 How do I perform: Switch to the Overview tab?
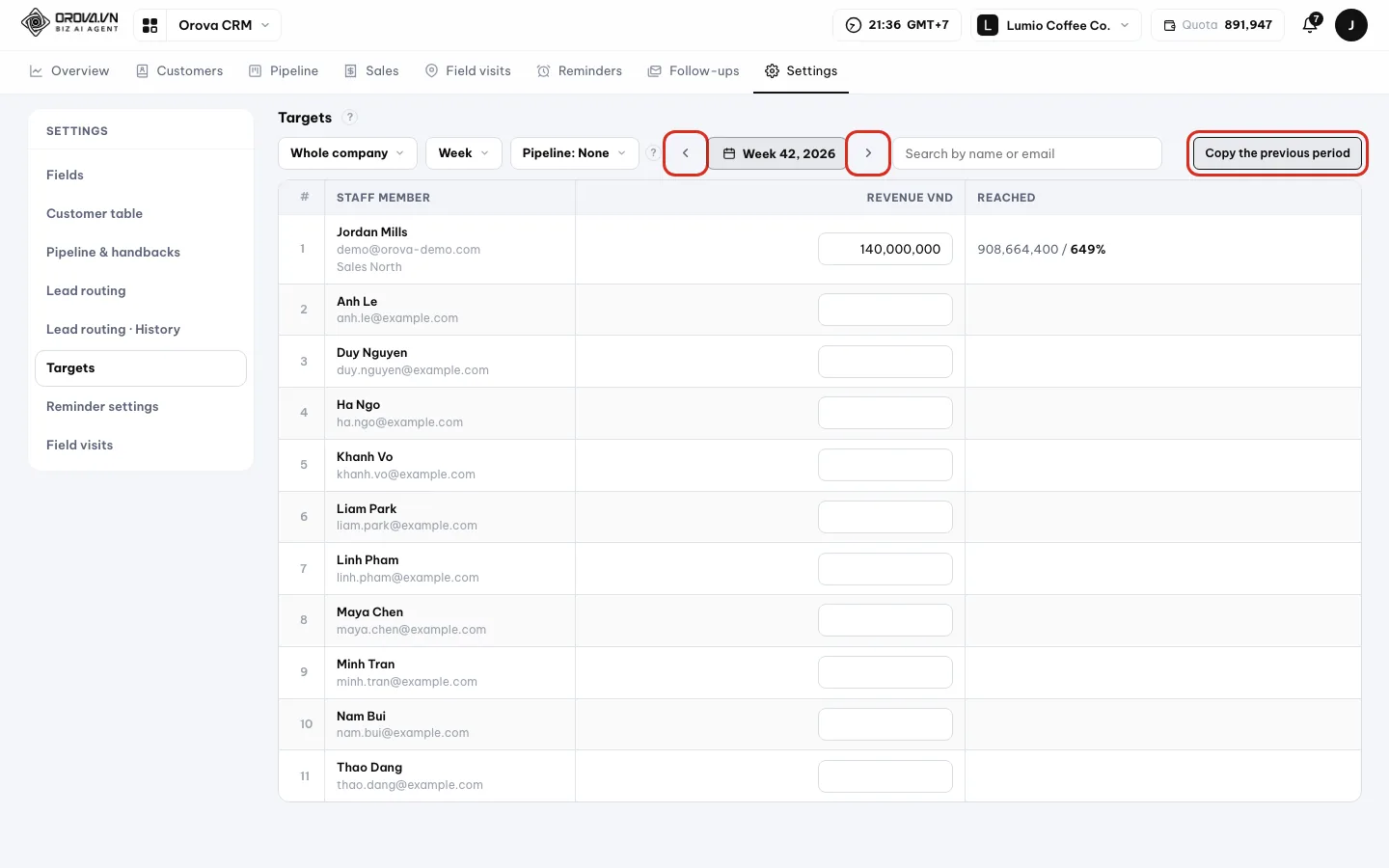pyautogui.click(x=69, y=71)
